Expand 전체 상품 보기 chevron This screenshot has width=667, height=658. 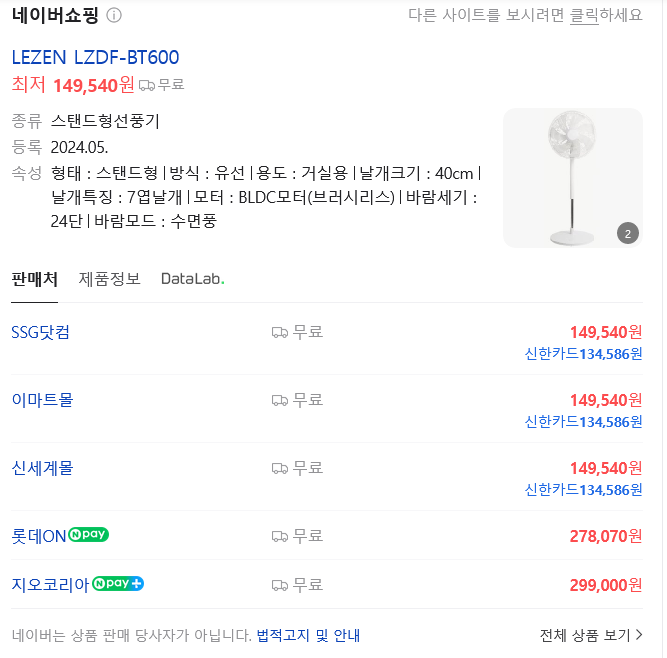[639, 635]
